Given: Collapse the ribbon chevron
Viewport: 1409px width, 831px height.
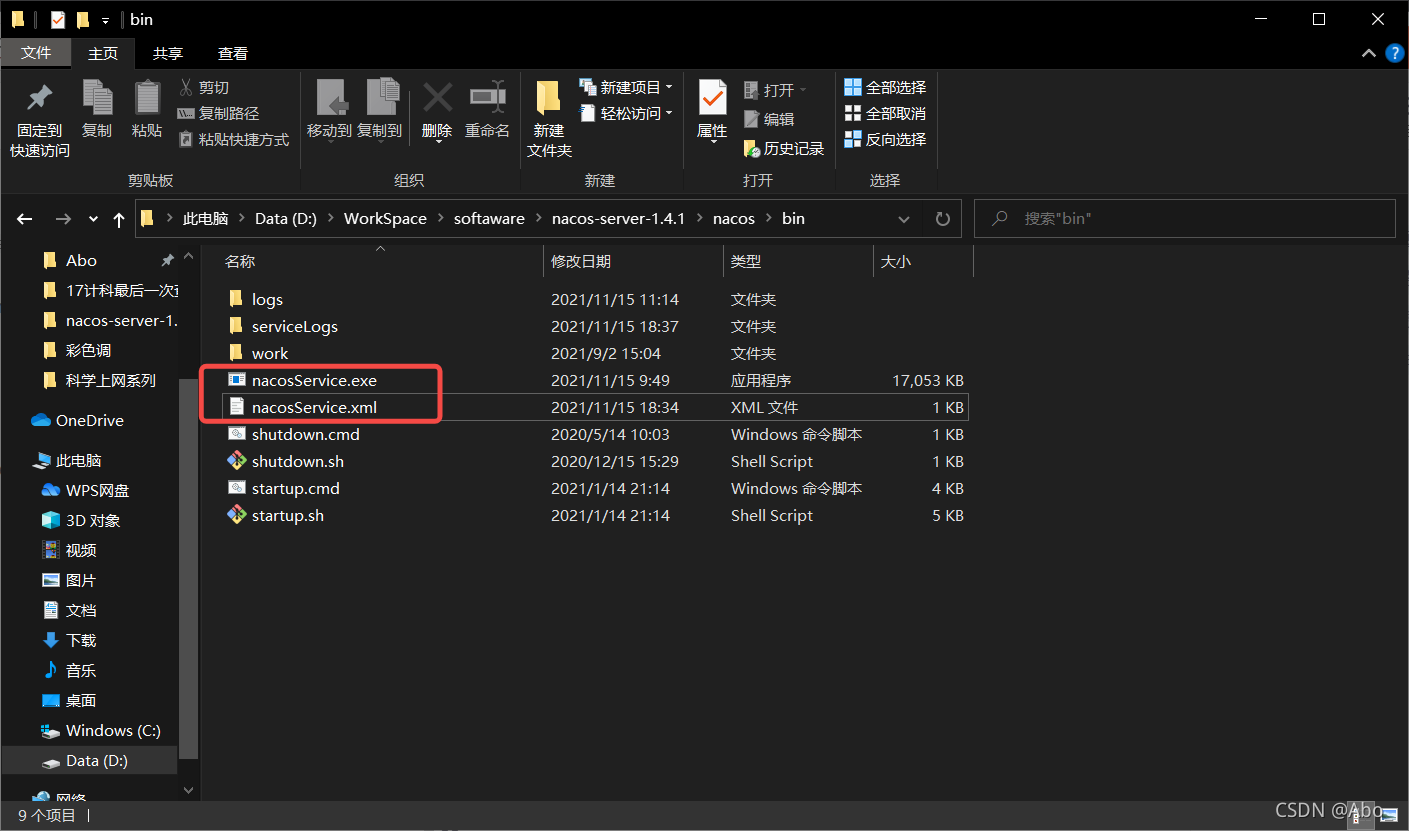Looking at the screenshot, I should click(x=1368, y=53).
